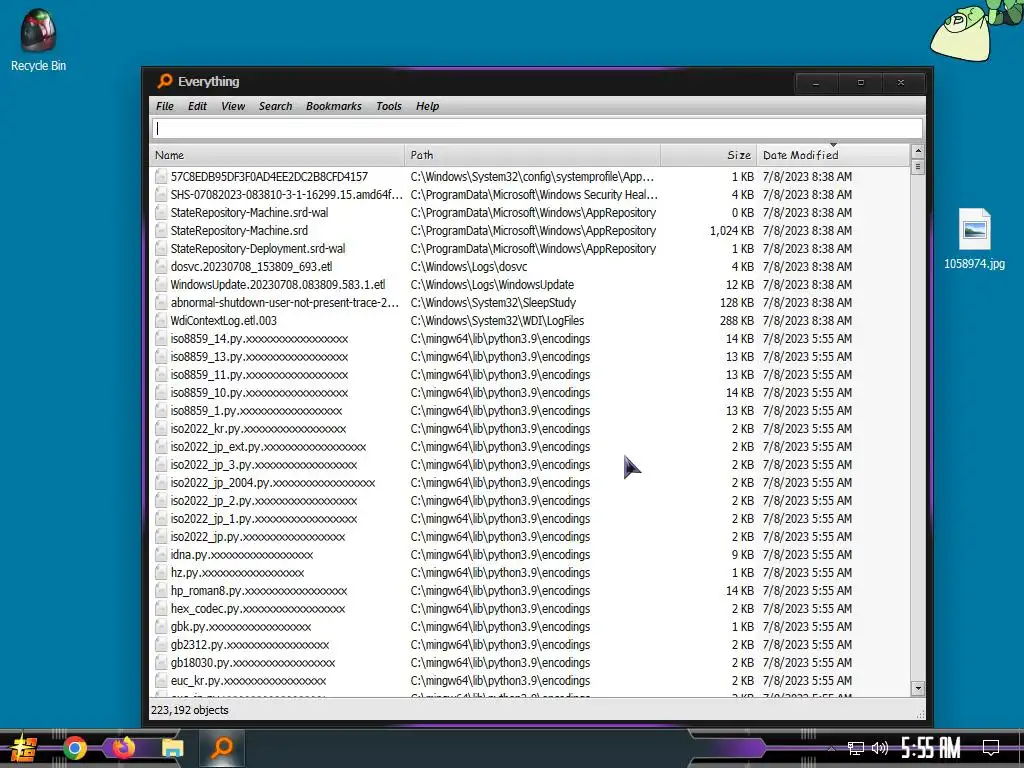Sort results by Size column header
1024x768 pixels.
[709, 155]
